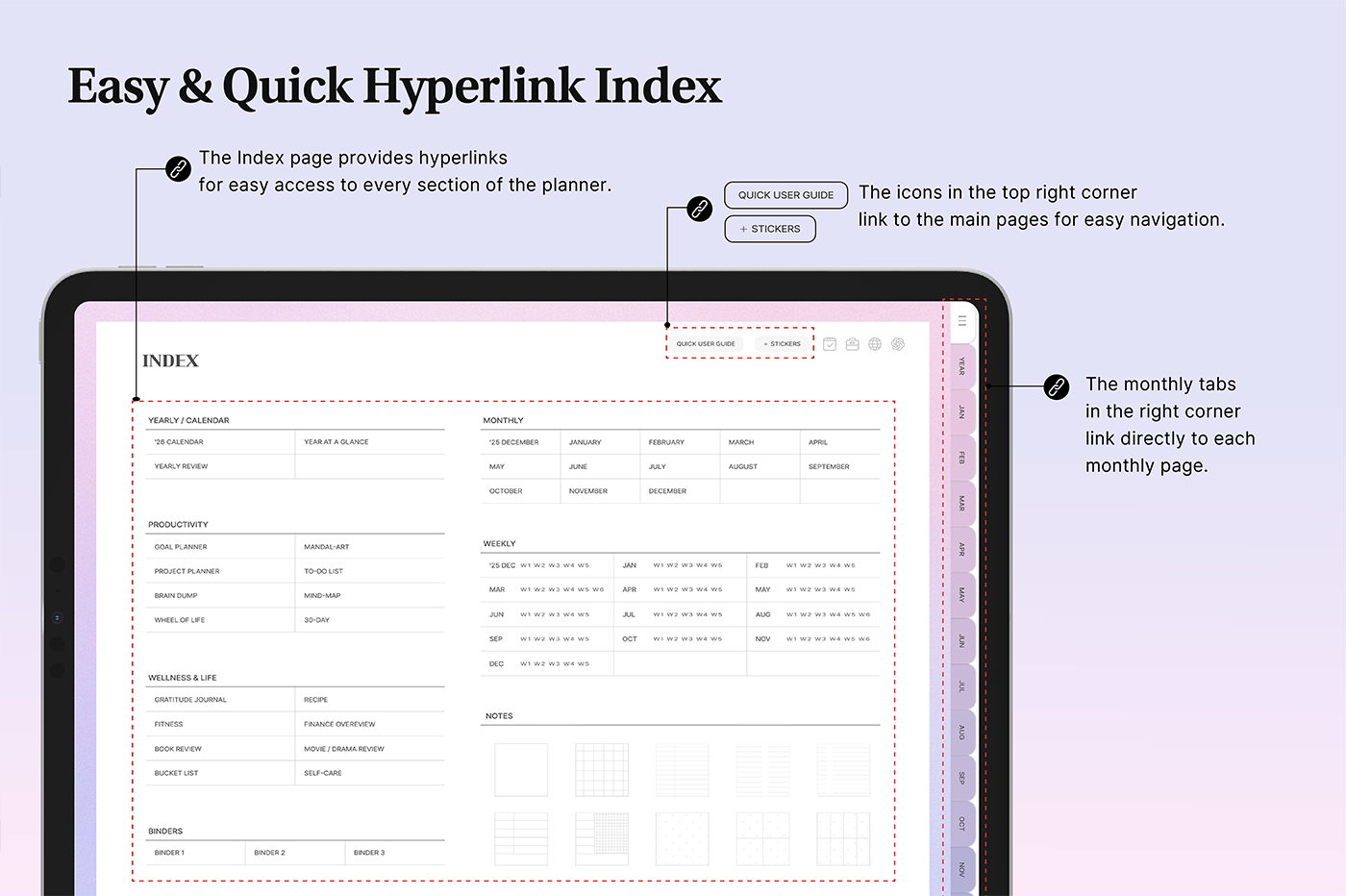This screenshot has height=896, width=1346.
Task: Open the blank notes page template
Action: coord(521,769)
